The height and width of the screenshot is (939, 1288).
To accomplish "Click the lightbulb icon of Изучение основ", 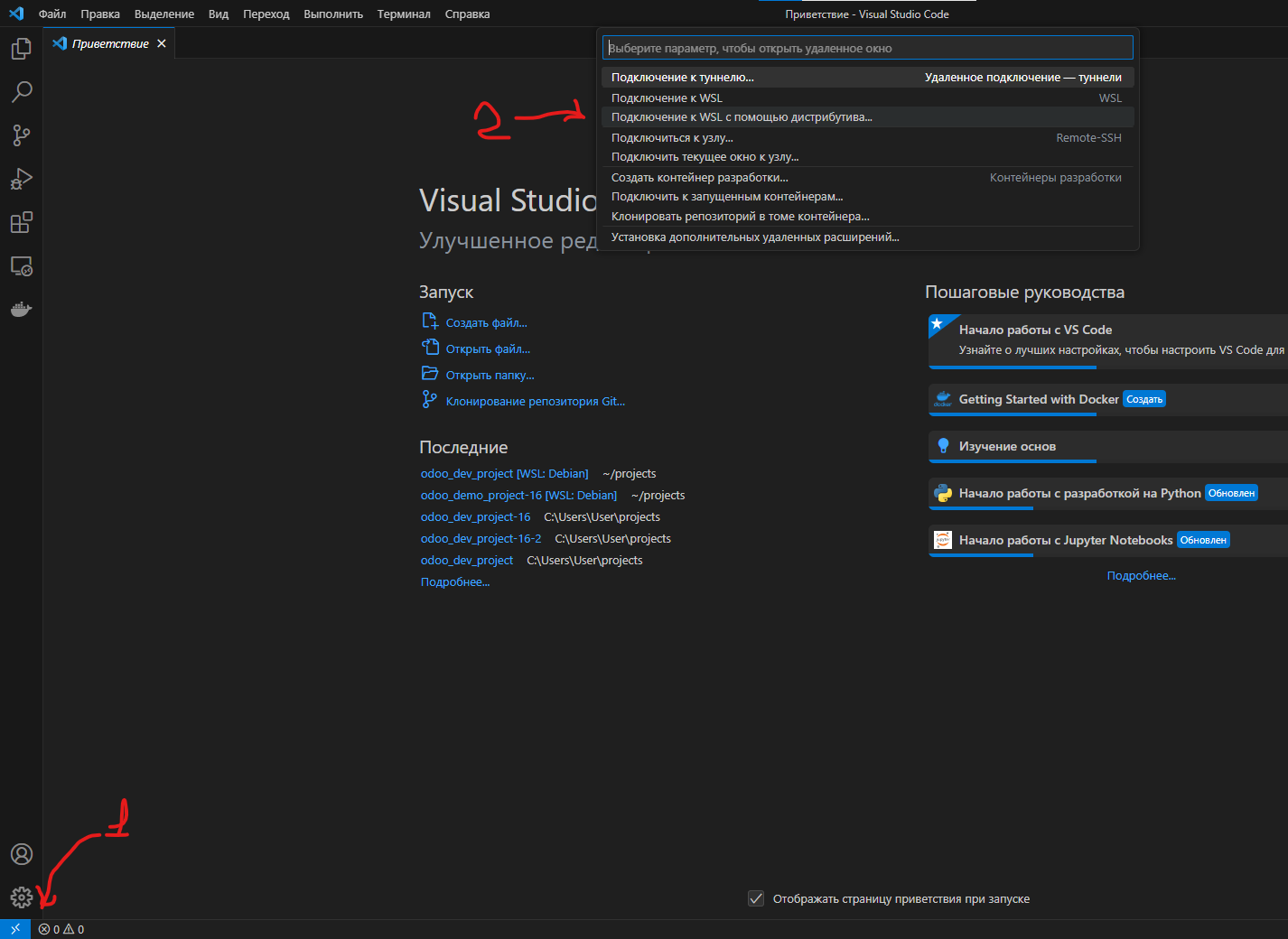I will click(x=943, y=446).
